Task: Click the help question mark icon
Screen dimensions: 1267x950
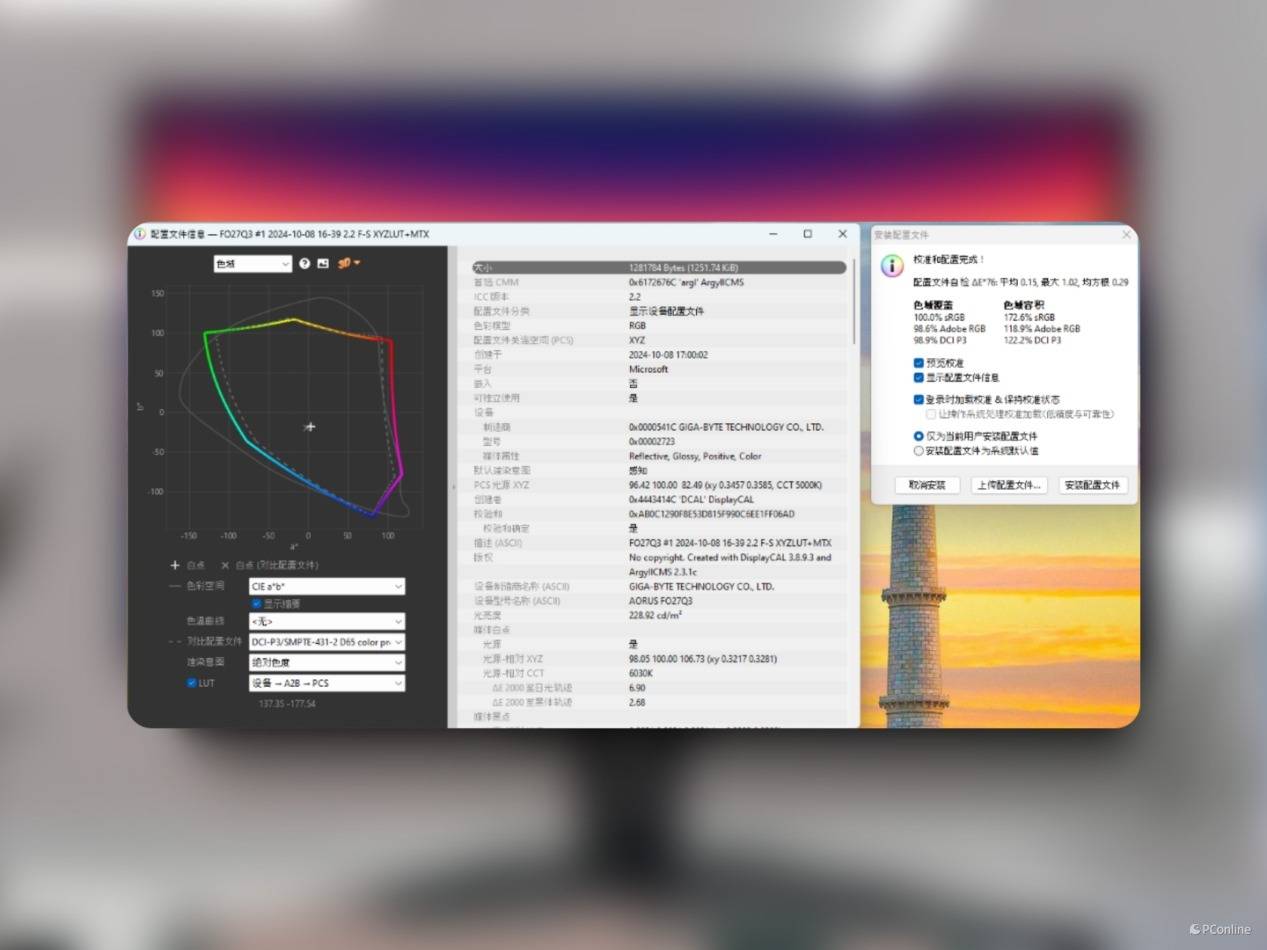Action: (304, 264)
